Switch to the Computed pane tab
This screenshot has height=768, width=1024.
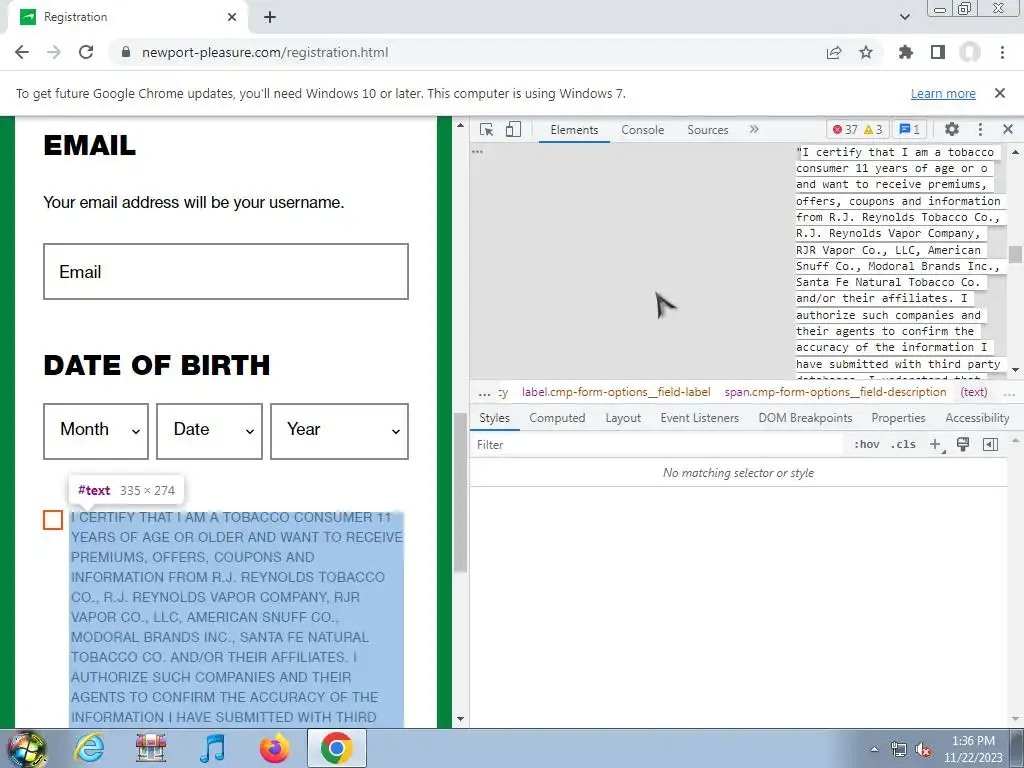[557, 418]
